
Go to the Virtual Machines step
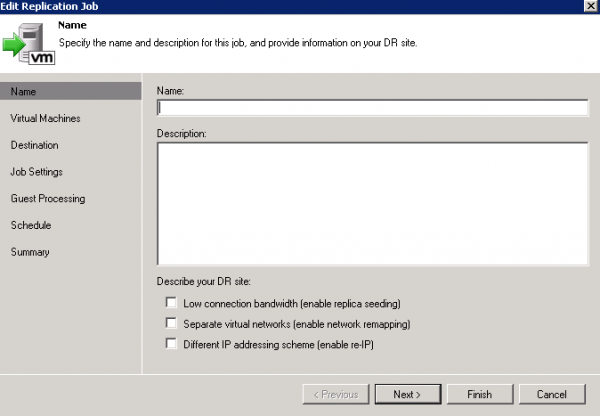tap(46, 119)
